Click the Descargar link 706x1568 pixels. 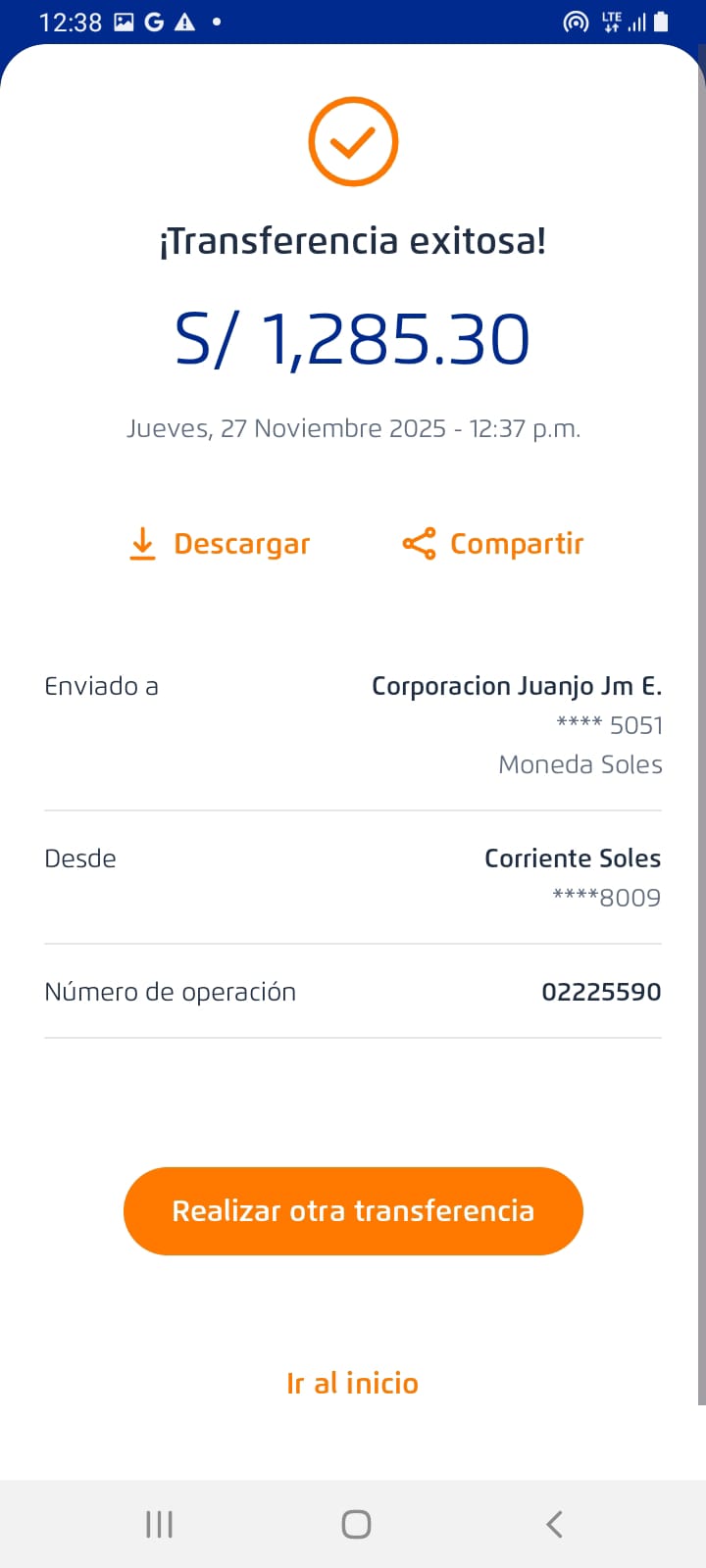coord(241,544)
